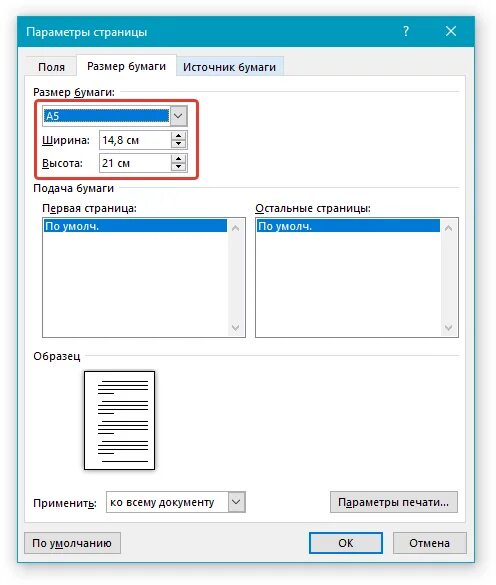
Task: Click scroll down arrow in Первая страница list
Action: [235, 328]
